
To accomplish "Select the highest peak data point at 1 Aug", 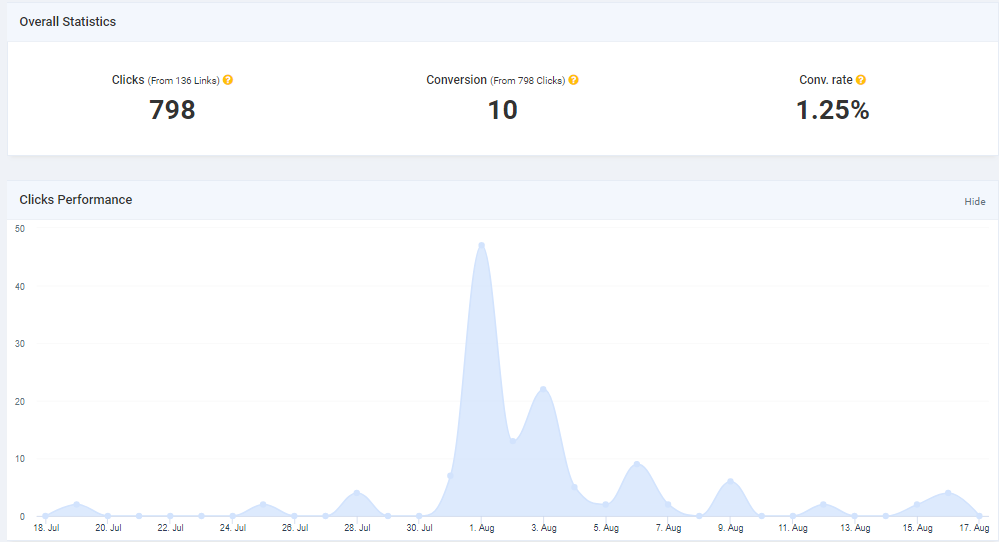I will [482, 245].
